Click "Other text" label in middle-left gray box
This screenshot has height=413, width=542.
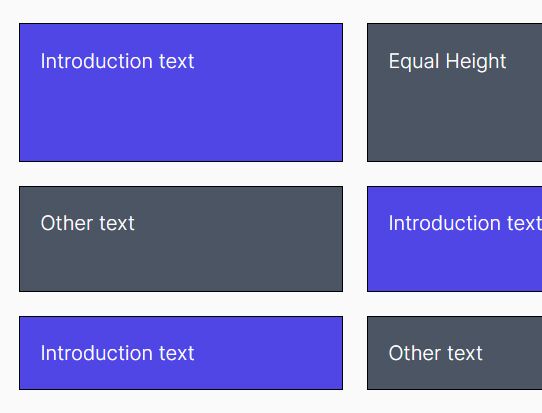coord(87,223)
